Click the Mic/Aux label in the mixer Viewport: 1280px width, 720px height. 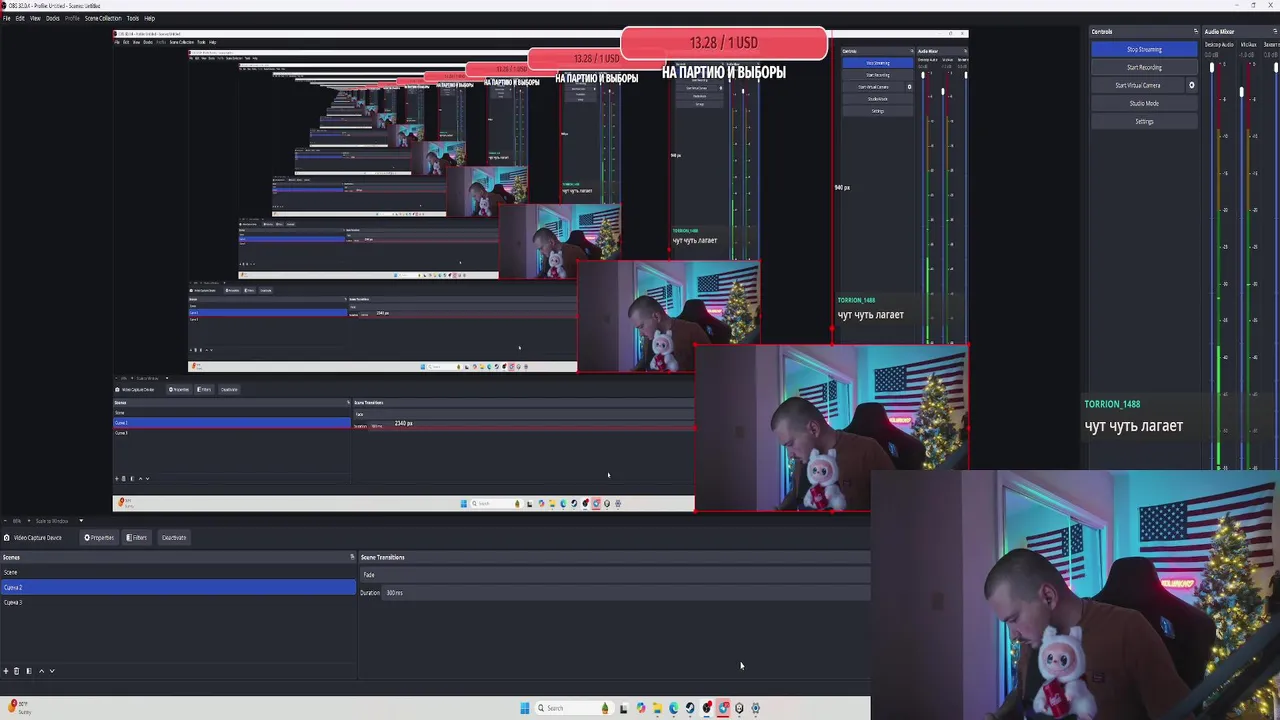(x=1248, y=44)
